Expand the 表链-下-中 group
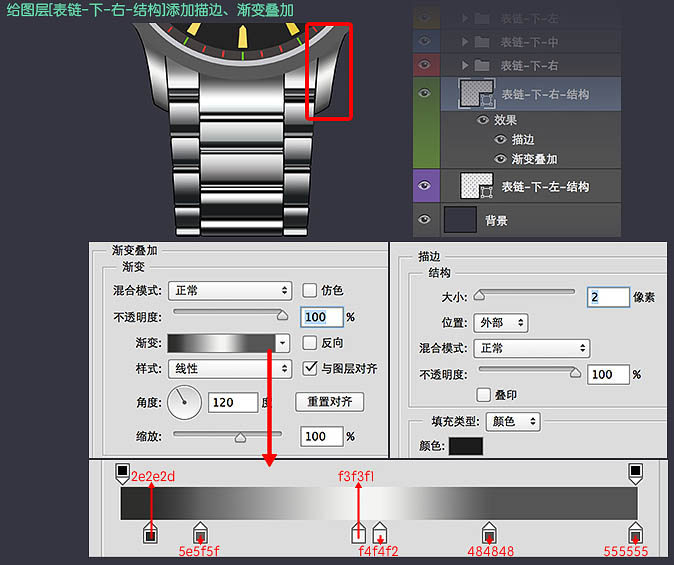The height and width of the screenshot is (565, 674). [465, 42]
